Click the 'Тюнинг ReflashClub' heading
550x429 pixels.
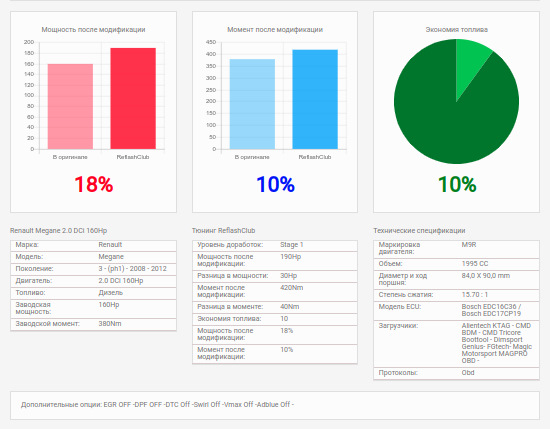point(223,230)
